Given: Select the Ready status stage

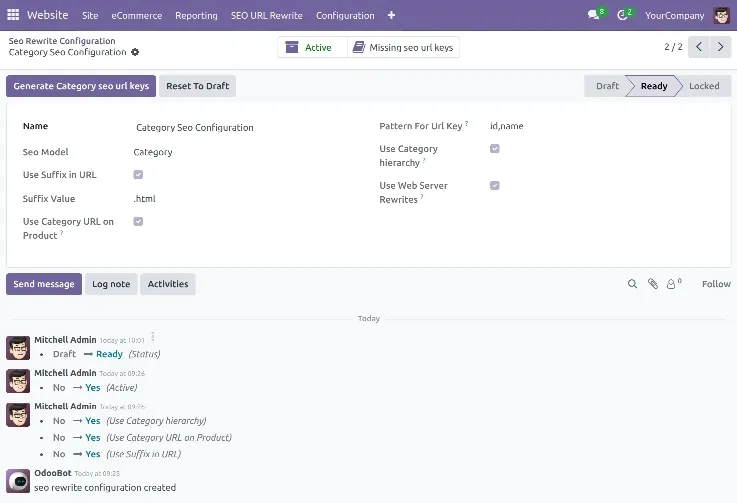Looking at the screenshot, I should pos(654,86).
